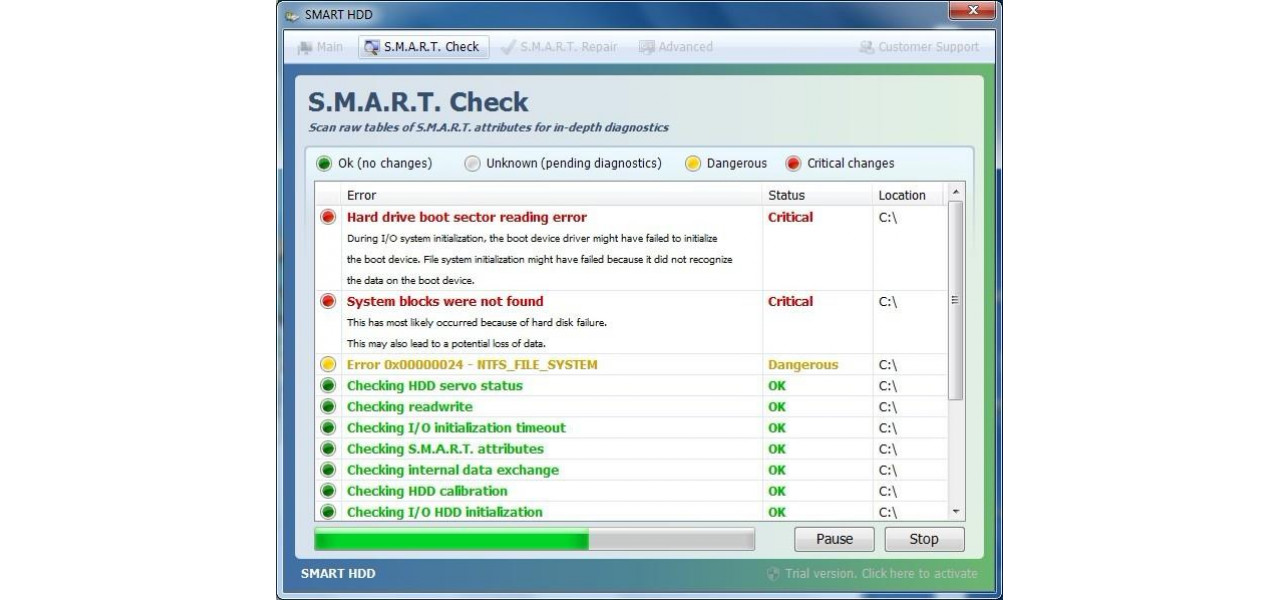Select 'Checking I/O HDD initialization' text
1280x600 pixels.
(x=445, y=512)
